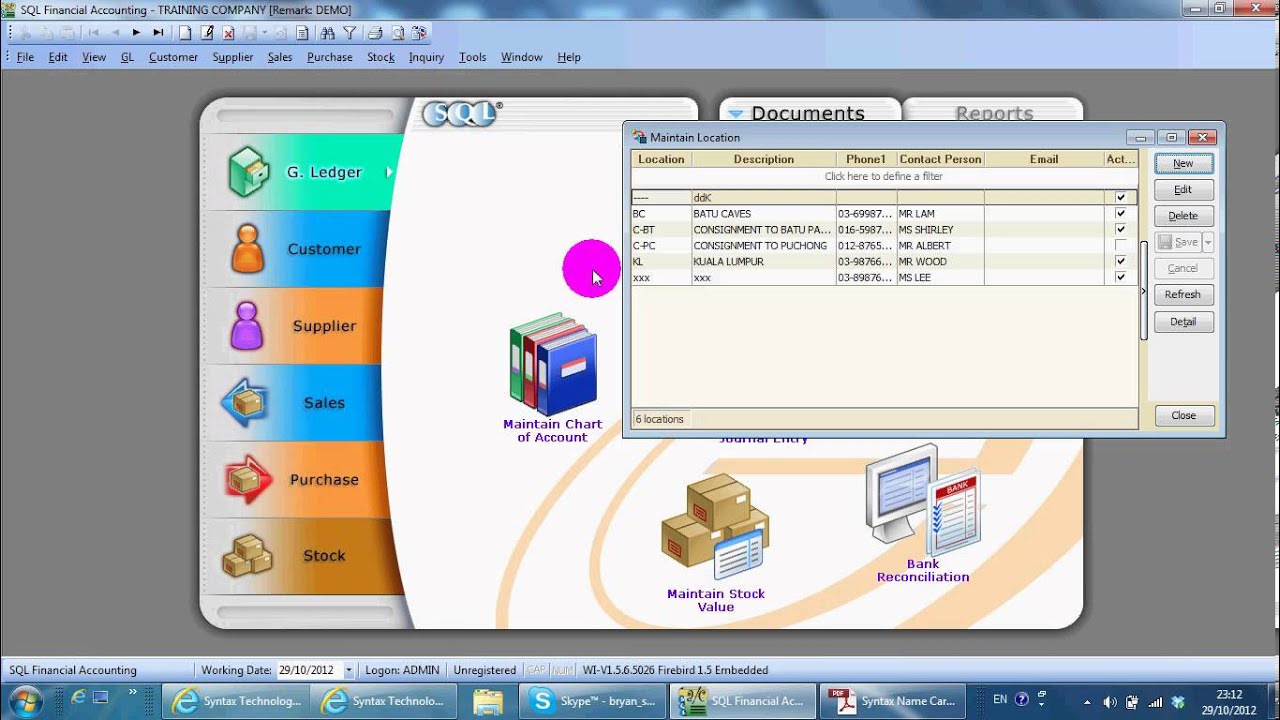The width and height of the screenshot is (1280, 720).
Task: Click the Filter funnel toolbar icon
Action: 350,33
